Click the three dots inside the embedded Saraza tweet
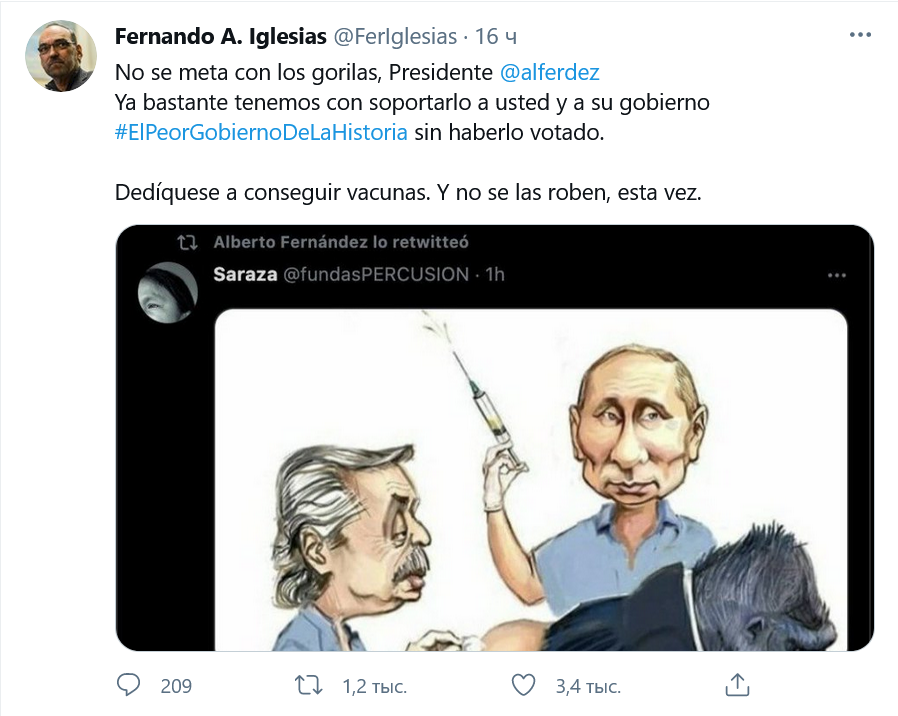 pos(836,273)
